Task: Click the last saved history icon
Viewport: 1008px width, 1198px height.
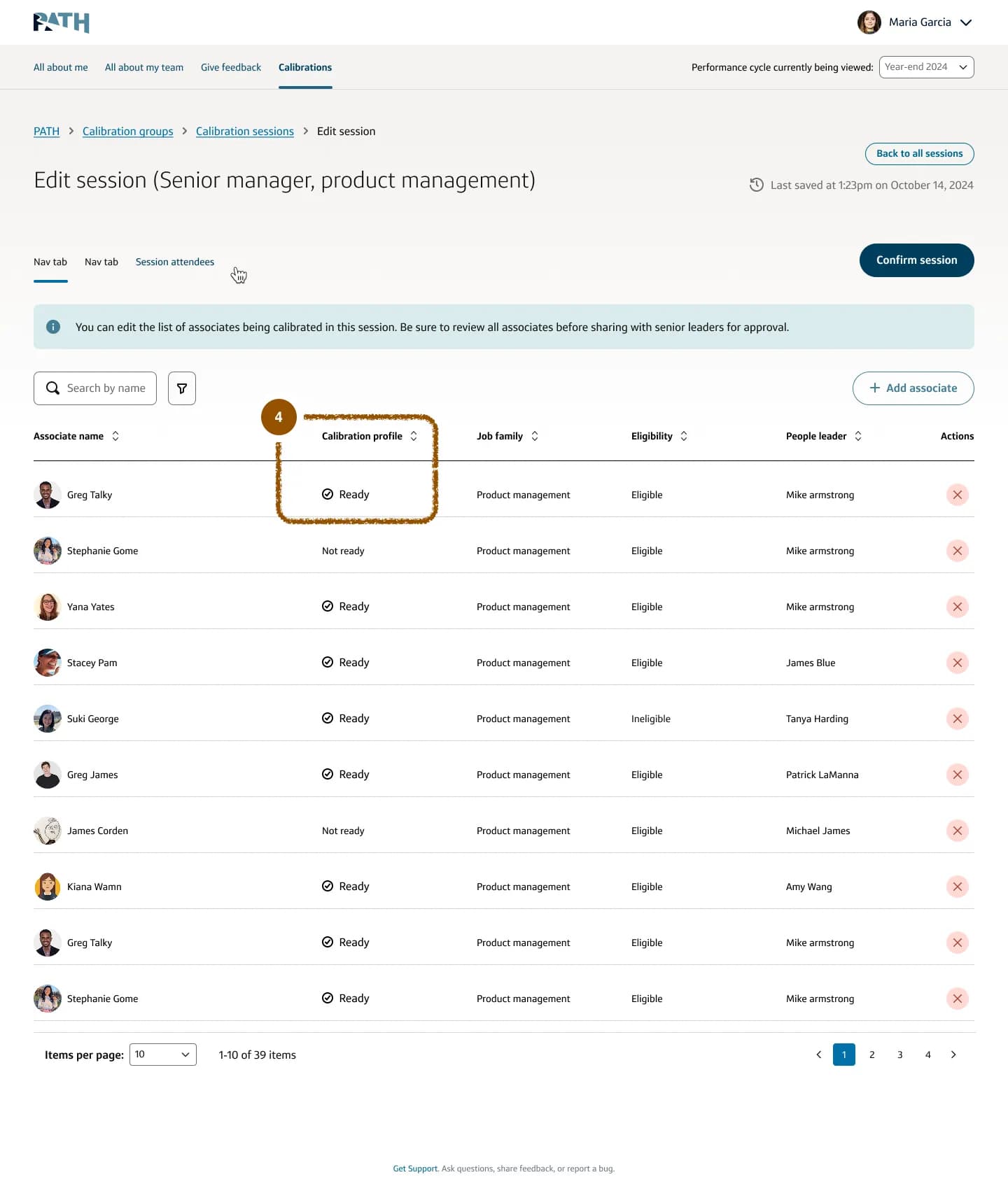Action: click(x=756, y=185)
